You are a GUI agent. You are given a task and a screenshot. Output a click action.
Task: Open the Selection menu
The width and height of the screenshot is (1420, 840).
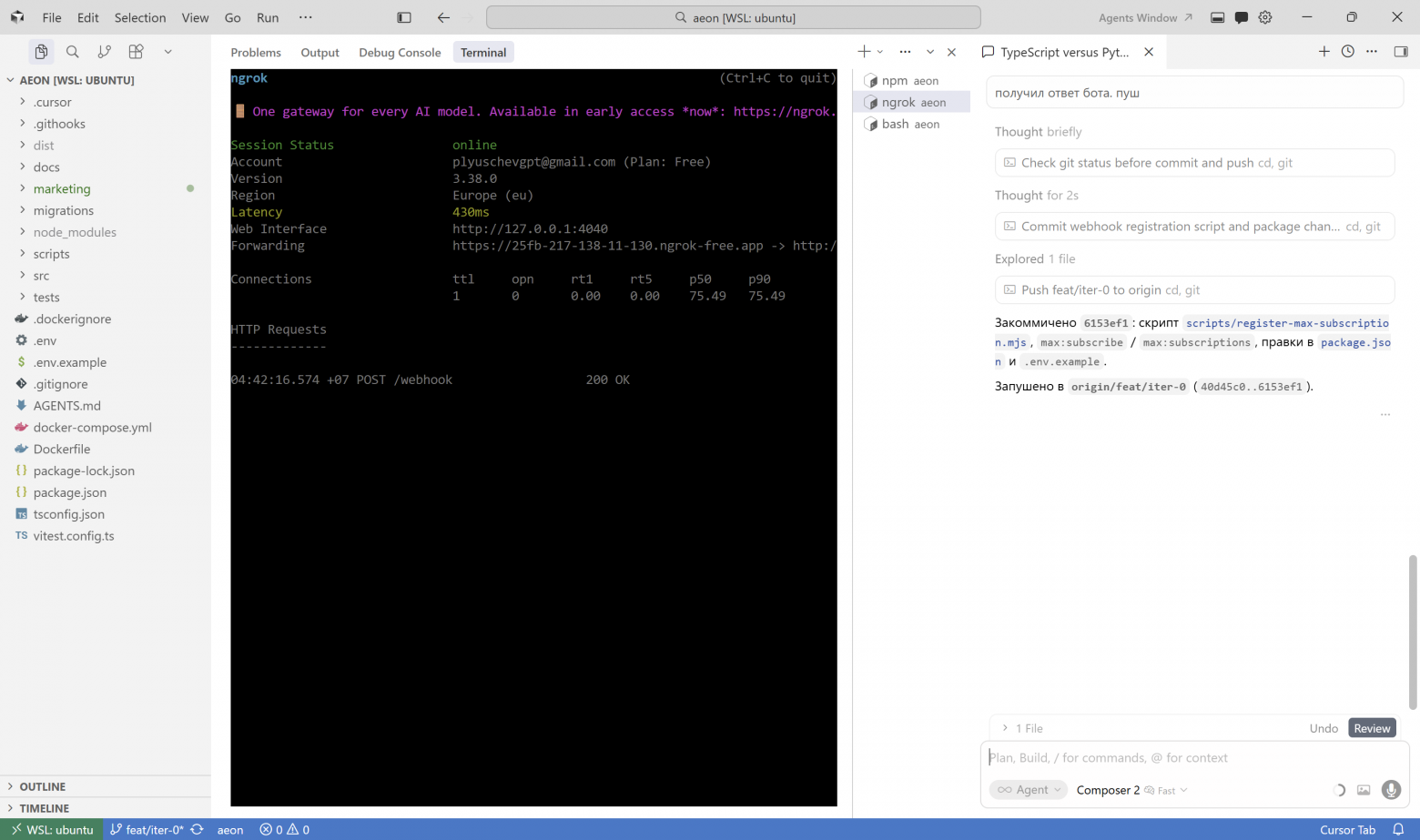click(x=140, y=17)
